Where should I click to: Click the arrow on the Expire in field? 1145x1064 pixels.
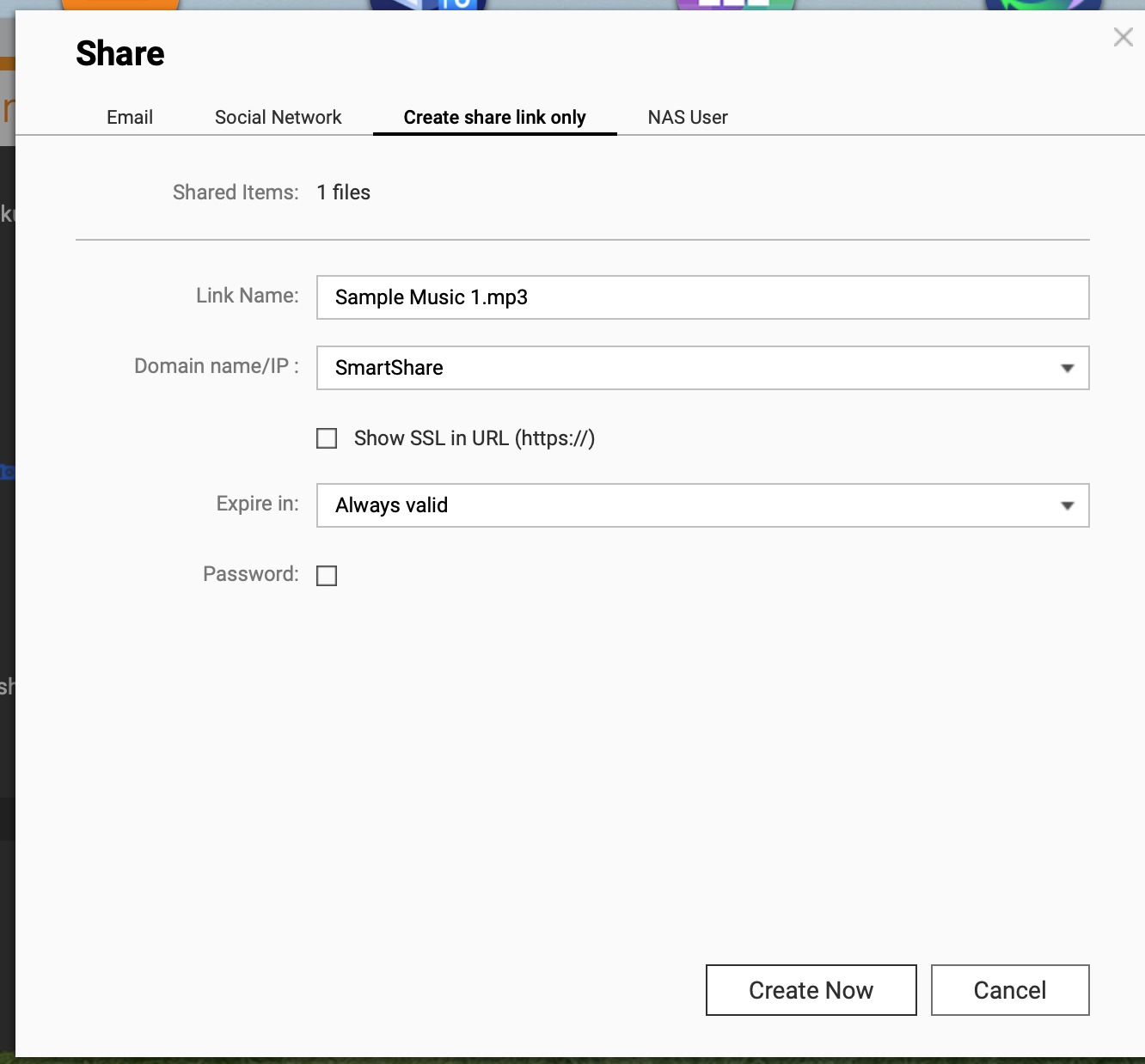click(x=1067, y=505)
